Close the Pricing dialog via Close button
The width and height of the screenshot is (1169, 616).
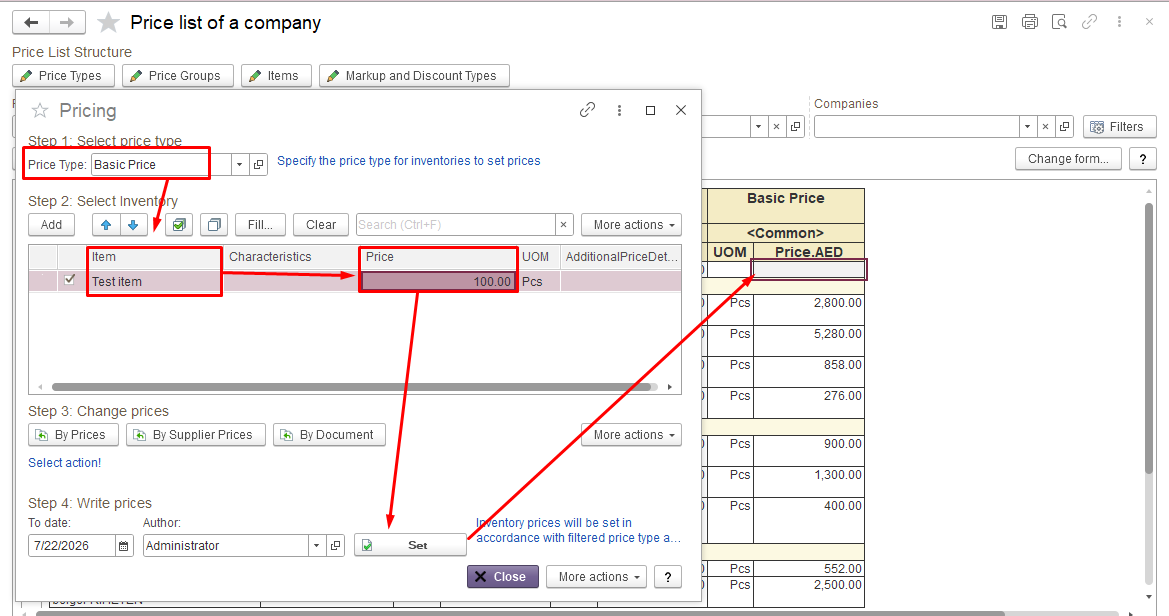[502, 576]
